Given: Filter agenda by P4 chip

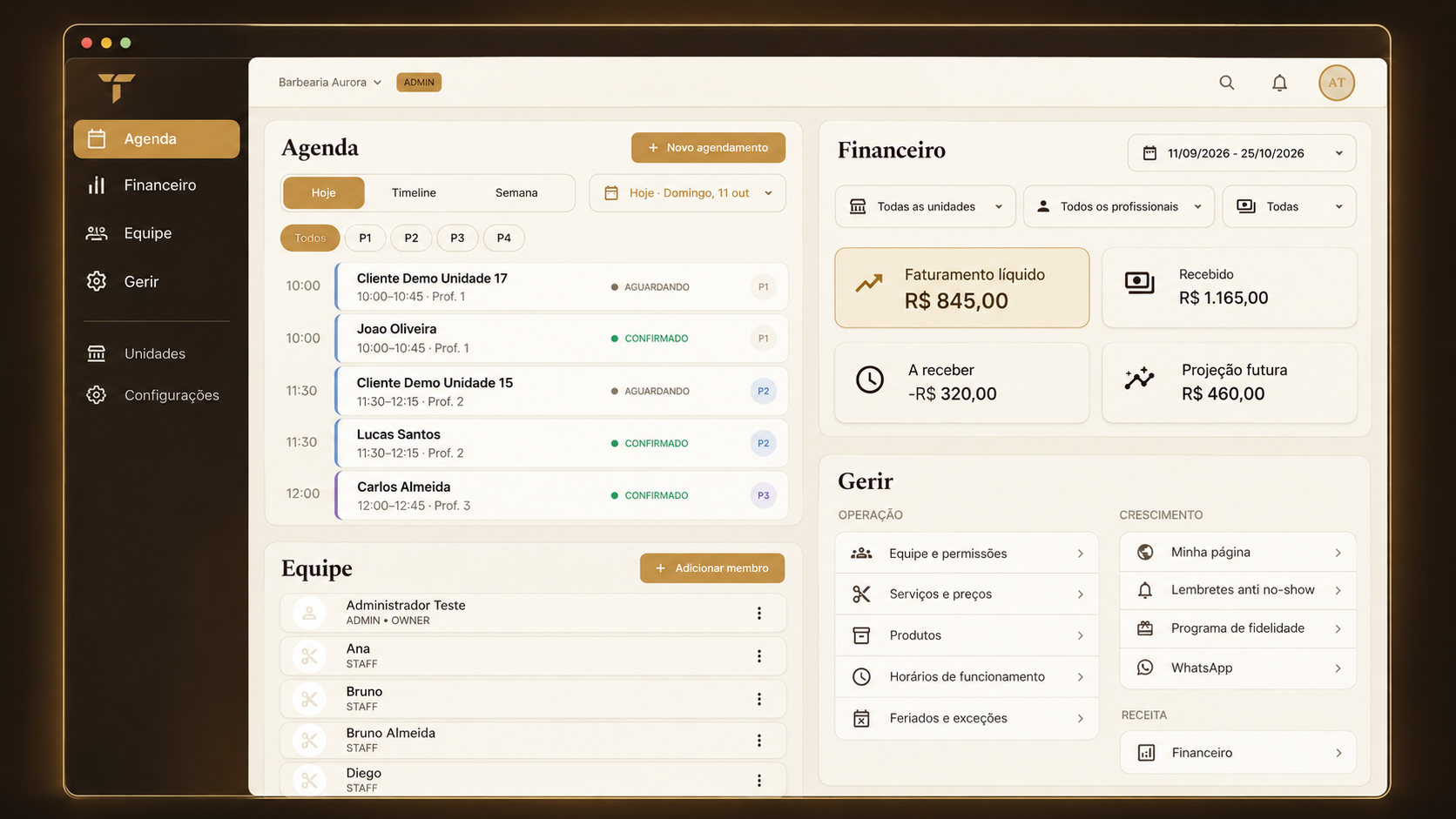Looking at the screenshot, I should point(503,238).
